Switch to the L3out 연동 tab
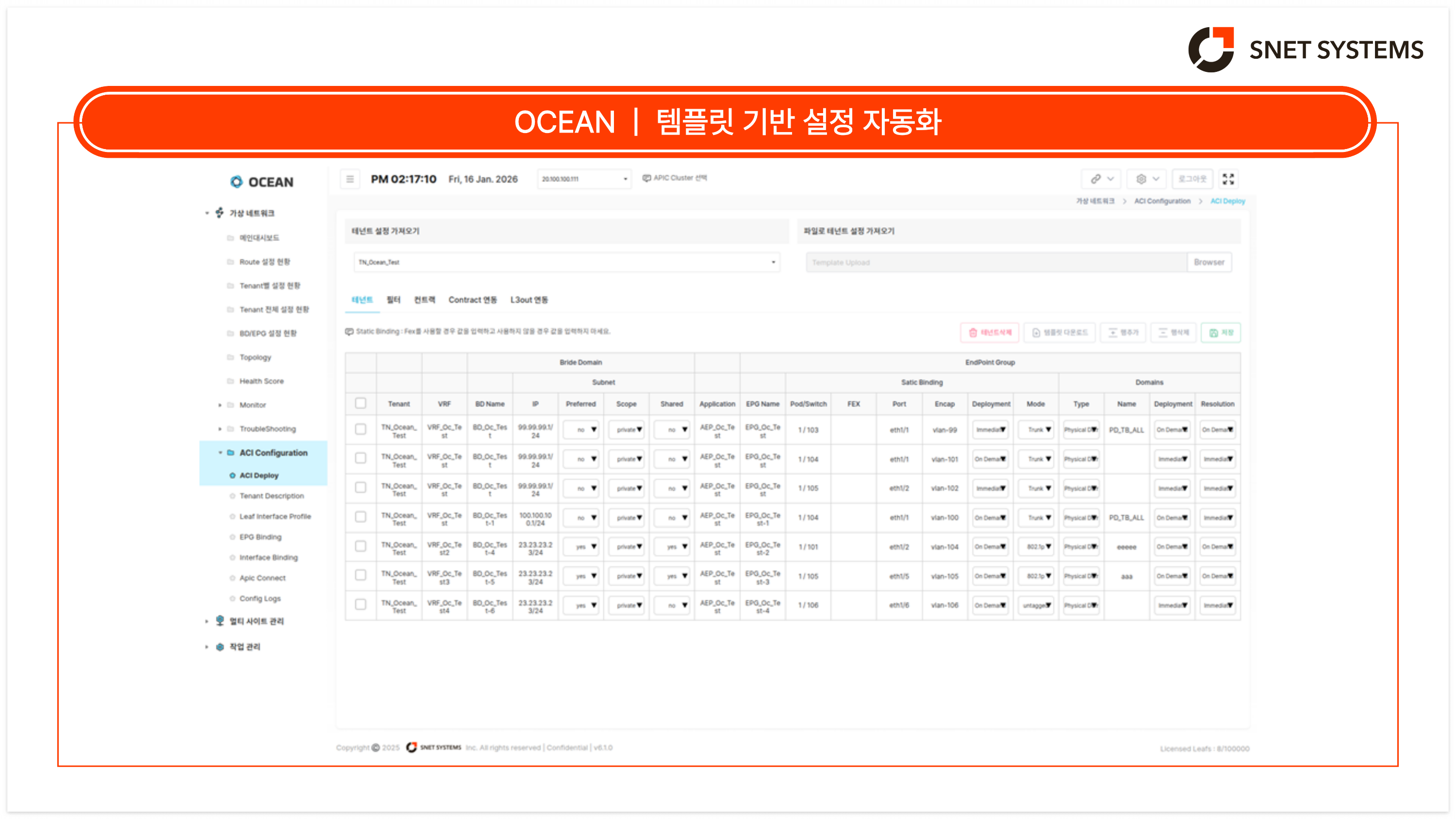 [x=529, y=300]
